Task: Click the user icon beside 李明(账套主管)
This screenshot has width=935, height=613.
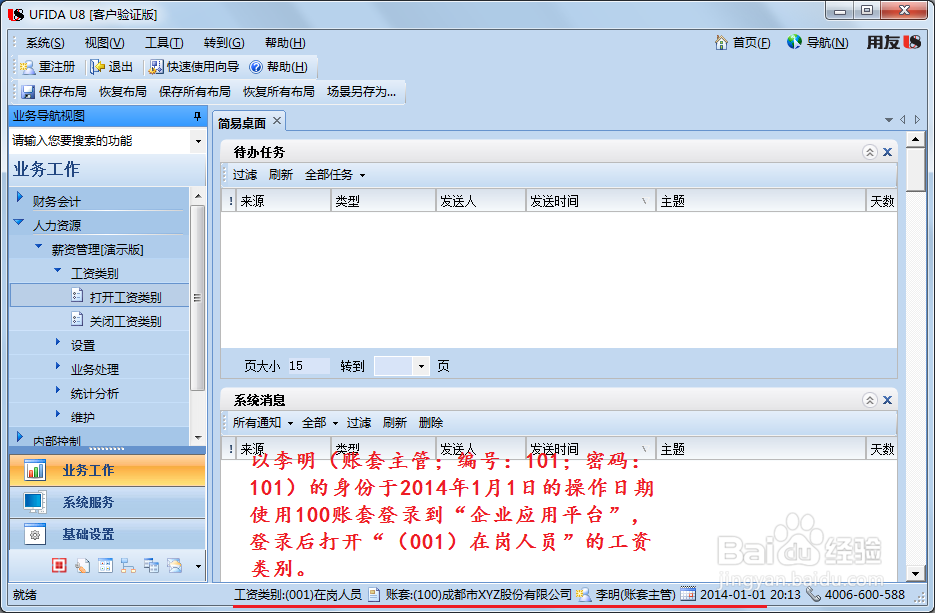Action: point(584,594)
